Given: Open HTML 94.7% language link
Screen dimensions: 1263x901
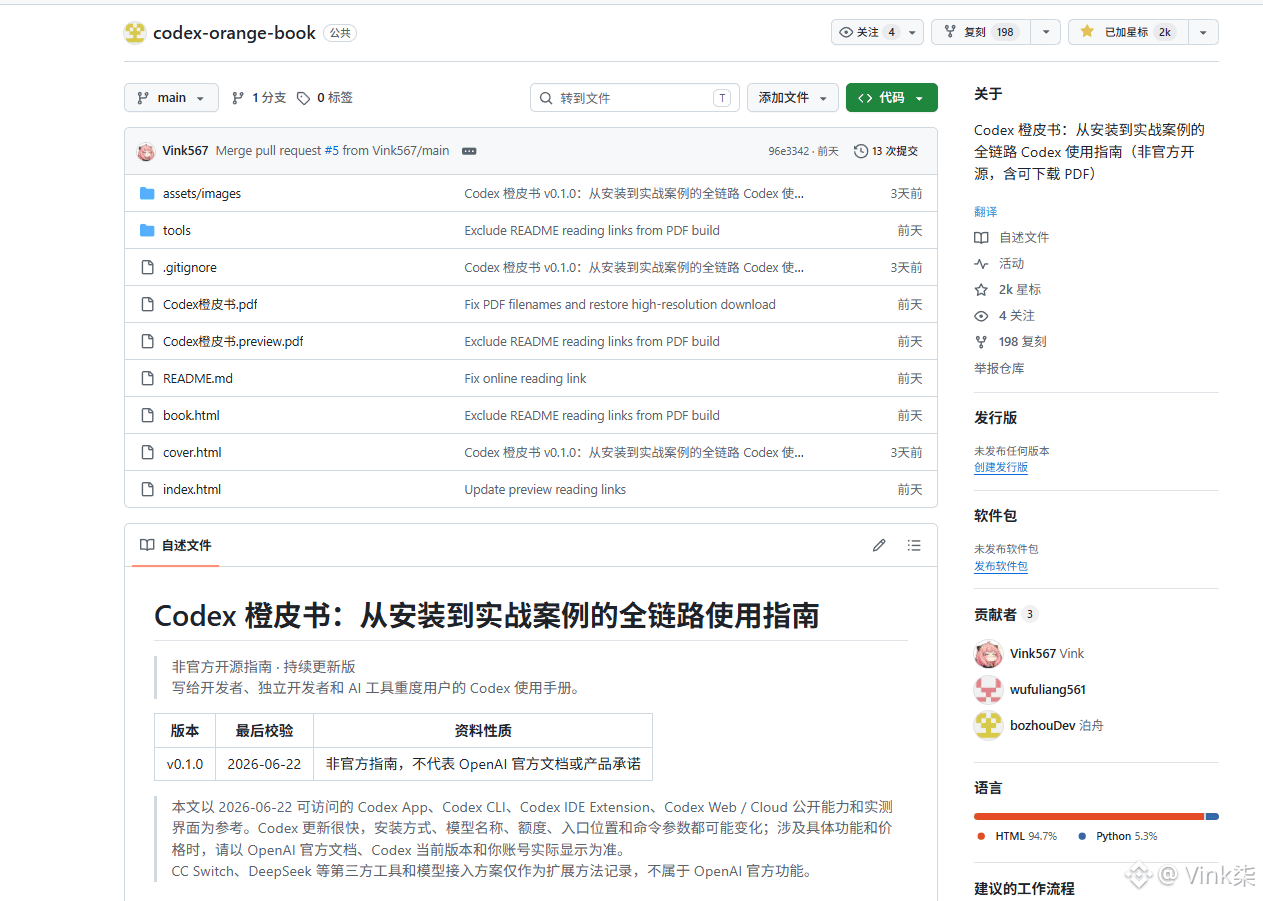Looking at the screenshot, I should coord(1016,836).
